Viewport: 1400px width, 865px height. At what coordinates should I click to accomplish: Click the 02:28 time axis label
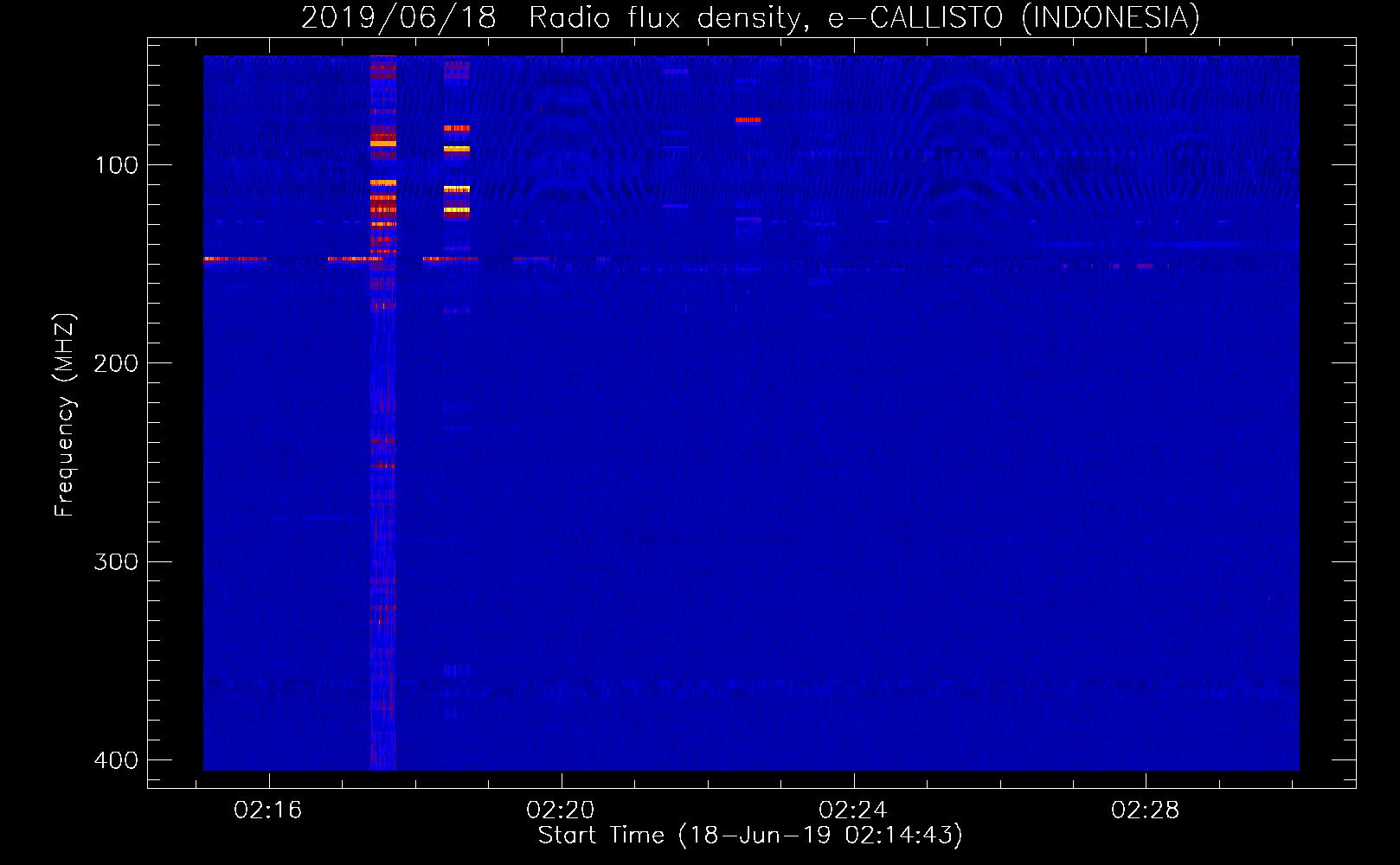pos(1146,811)
